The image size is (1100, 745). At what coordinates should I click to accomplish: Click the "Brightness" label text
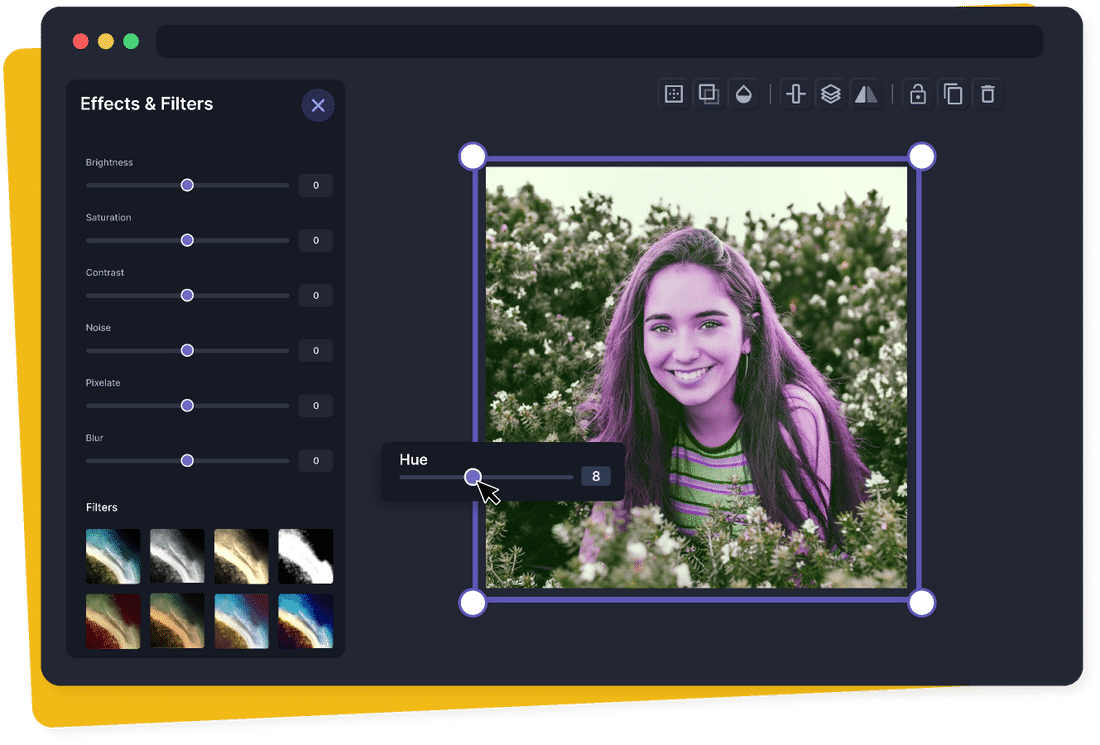(x=109, y=162)
